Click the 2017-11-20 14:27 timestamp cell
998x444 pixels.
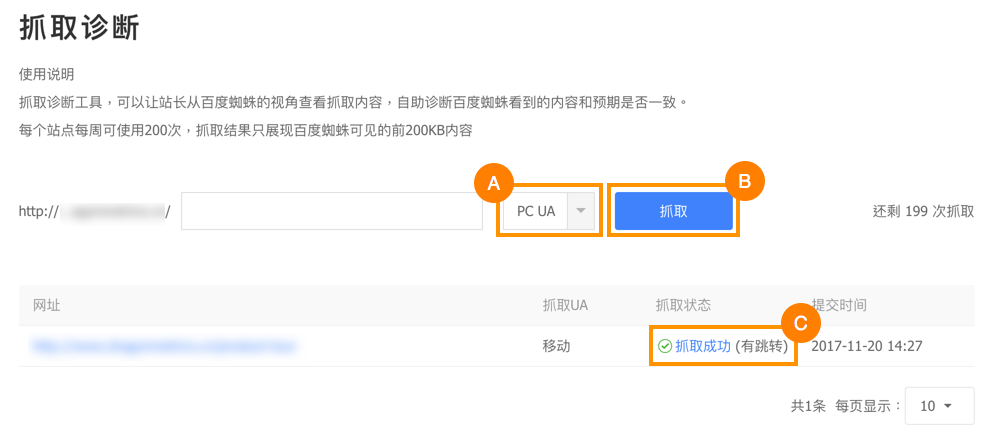[866, 346]
